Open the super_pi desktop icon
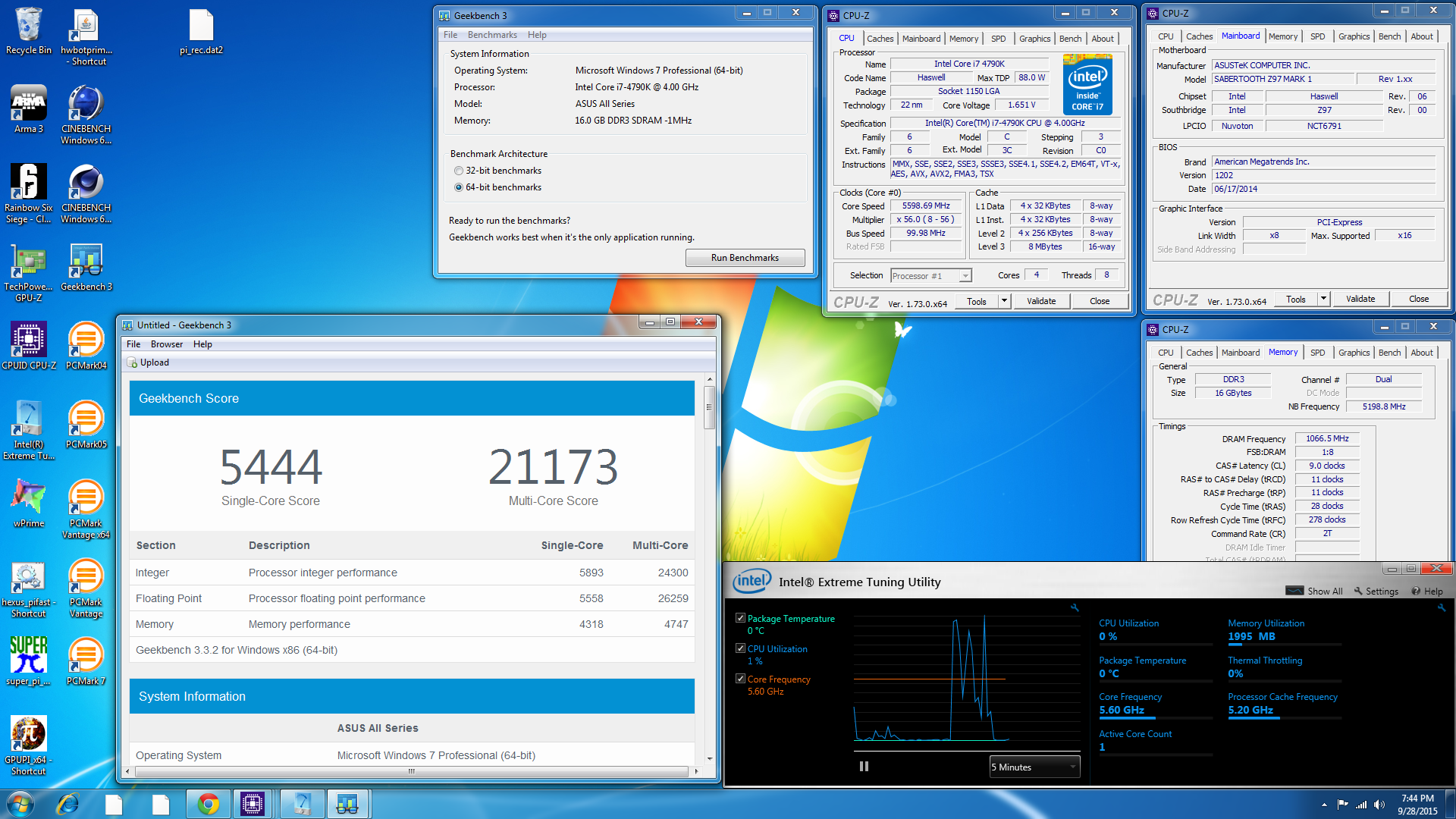 coord(28,661)
